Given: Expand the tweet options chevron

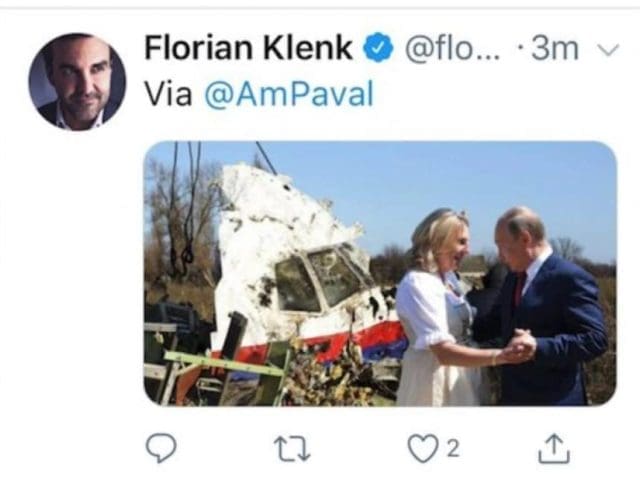Looking at the screenshot, I should [607, 48].
